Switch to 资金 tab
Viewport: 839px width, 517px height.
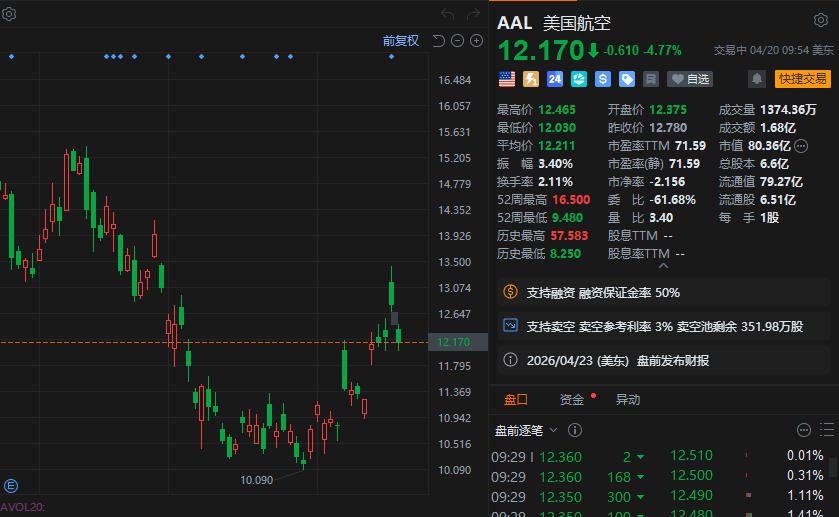[x=571, y=399]
